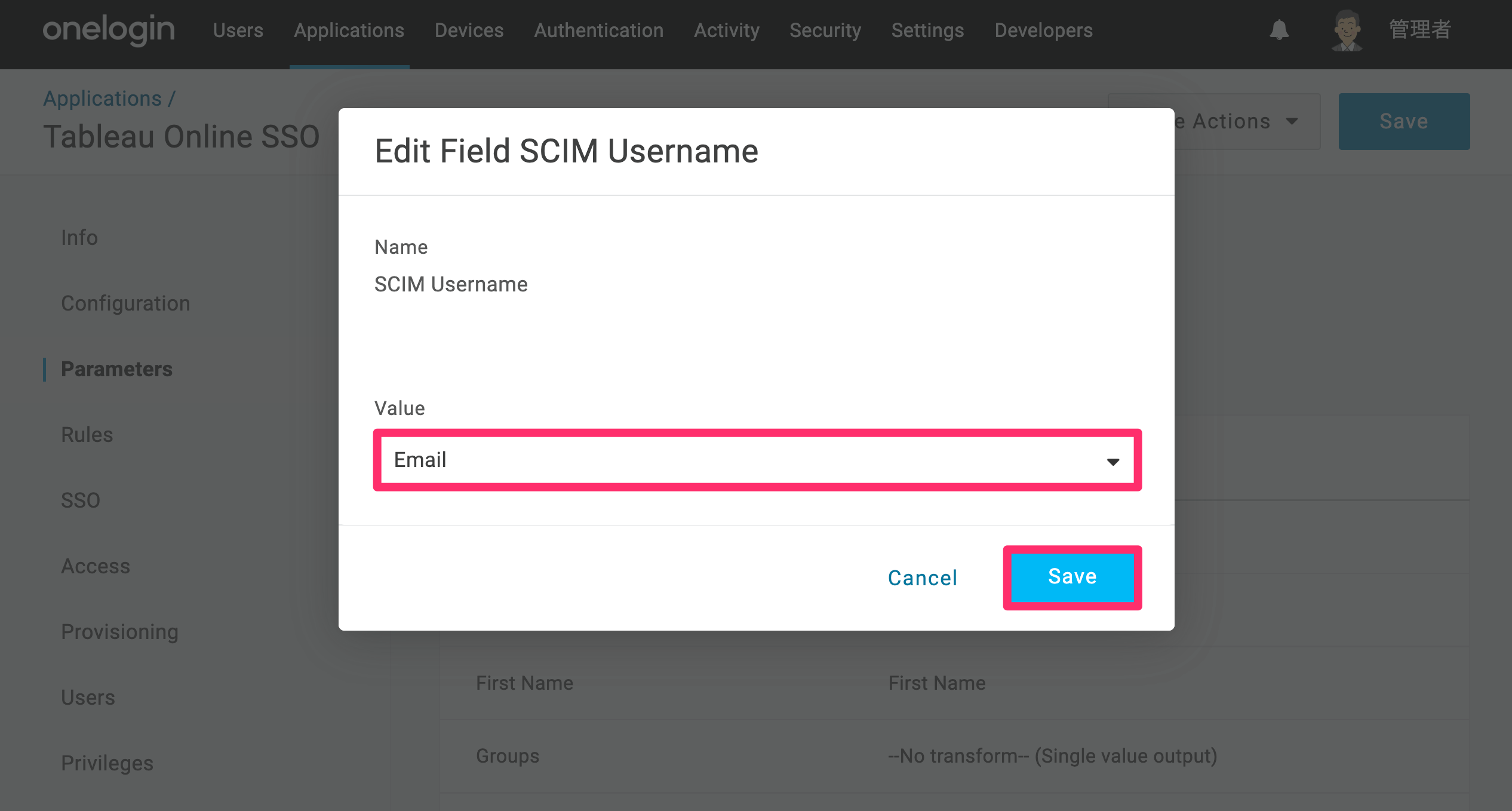Screen dimensions: 1512x811
Task: Switch to the Configuration side tab
Action: coord(125,303)
